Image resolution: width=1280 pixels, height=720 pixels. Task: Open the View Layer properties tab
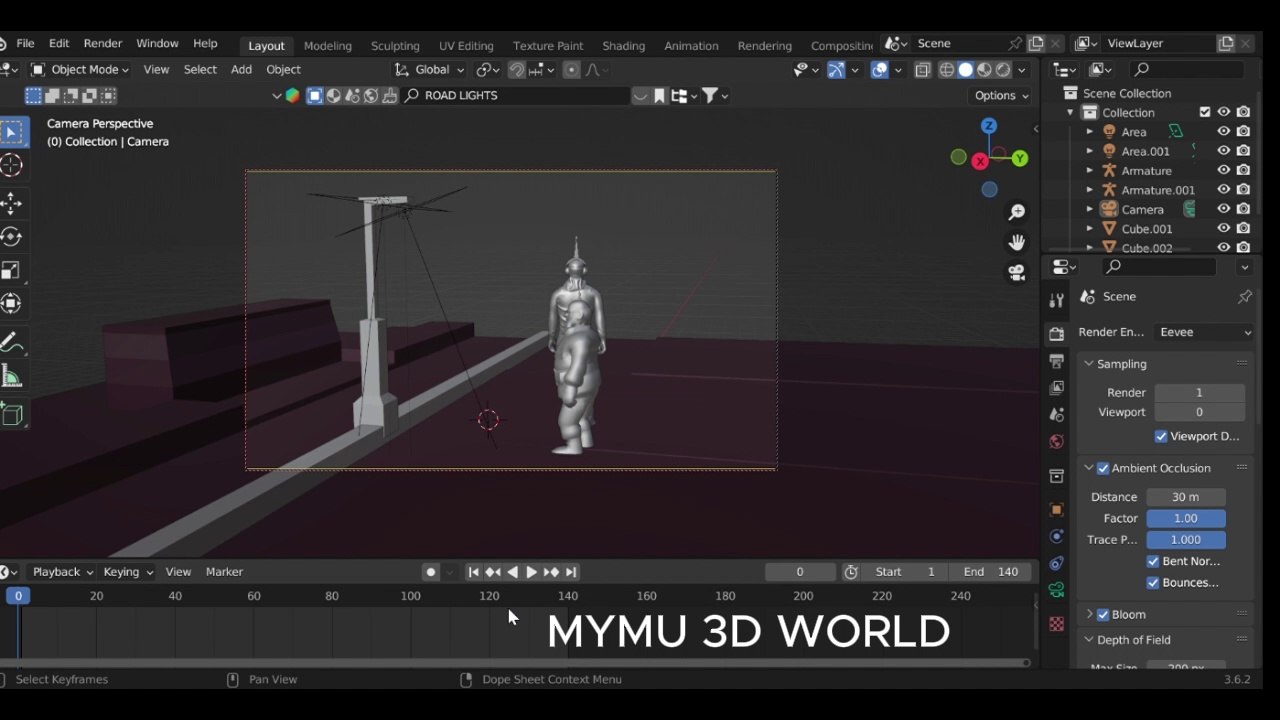click(1057, 387)
